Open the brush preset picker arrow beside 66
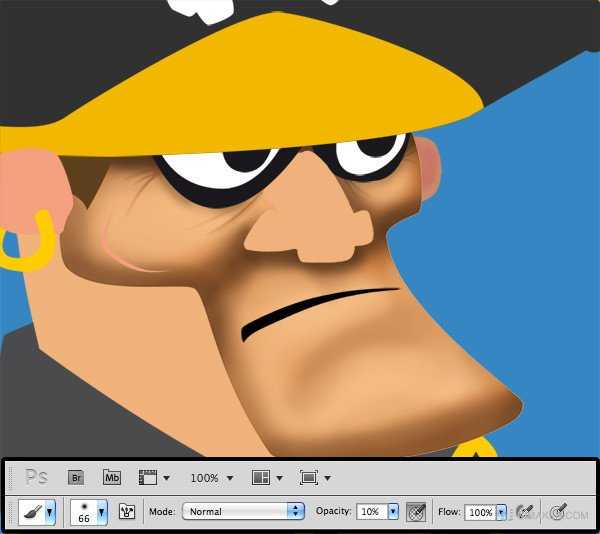Image resolution: width=600 pixels, height=534 pixels. [x=101, y=512]
